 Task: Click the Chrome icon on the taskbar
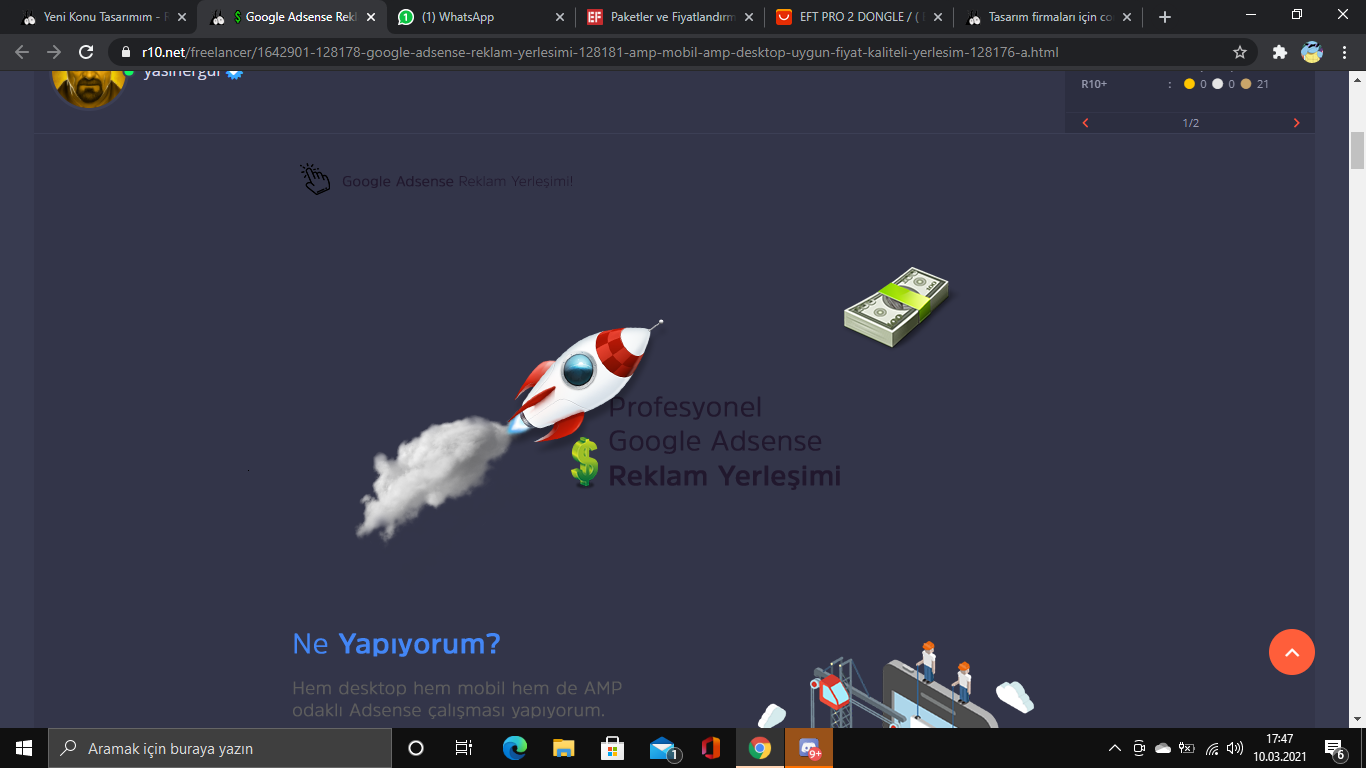click(760, 748)
